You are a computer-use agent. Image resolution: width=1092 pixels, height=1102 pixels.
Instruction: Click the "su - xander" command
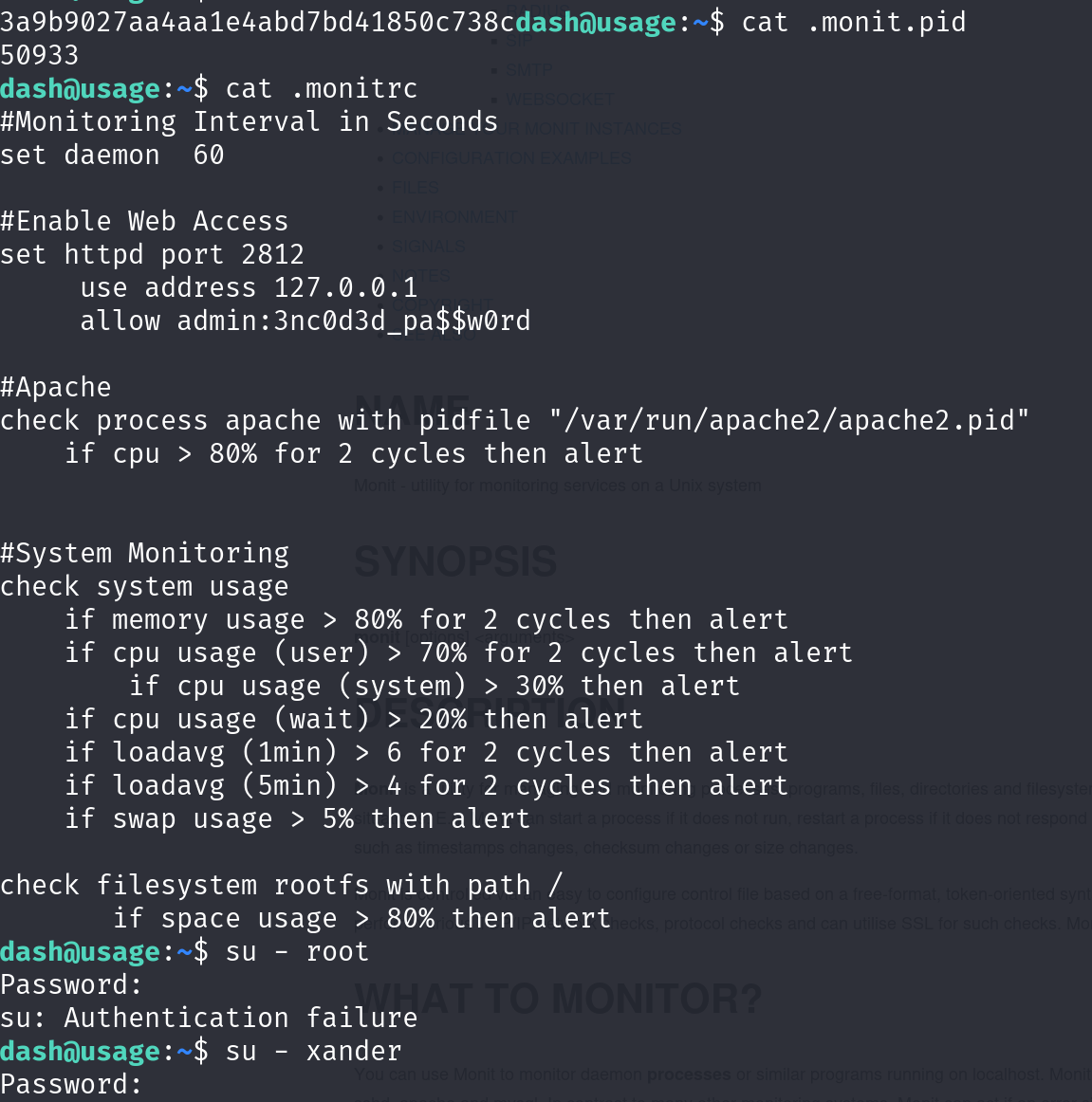(313, 1052)
